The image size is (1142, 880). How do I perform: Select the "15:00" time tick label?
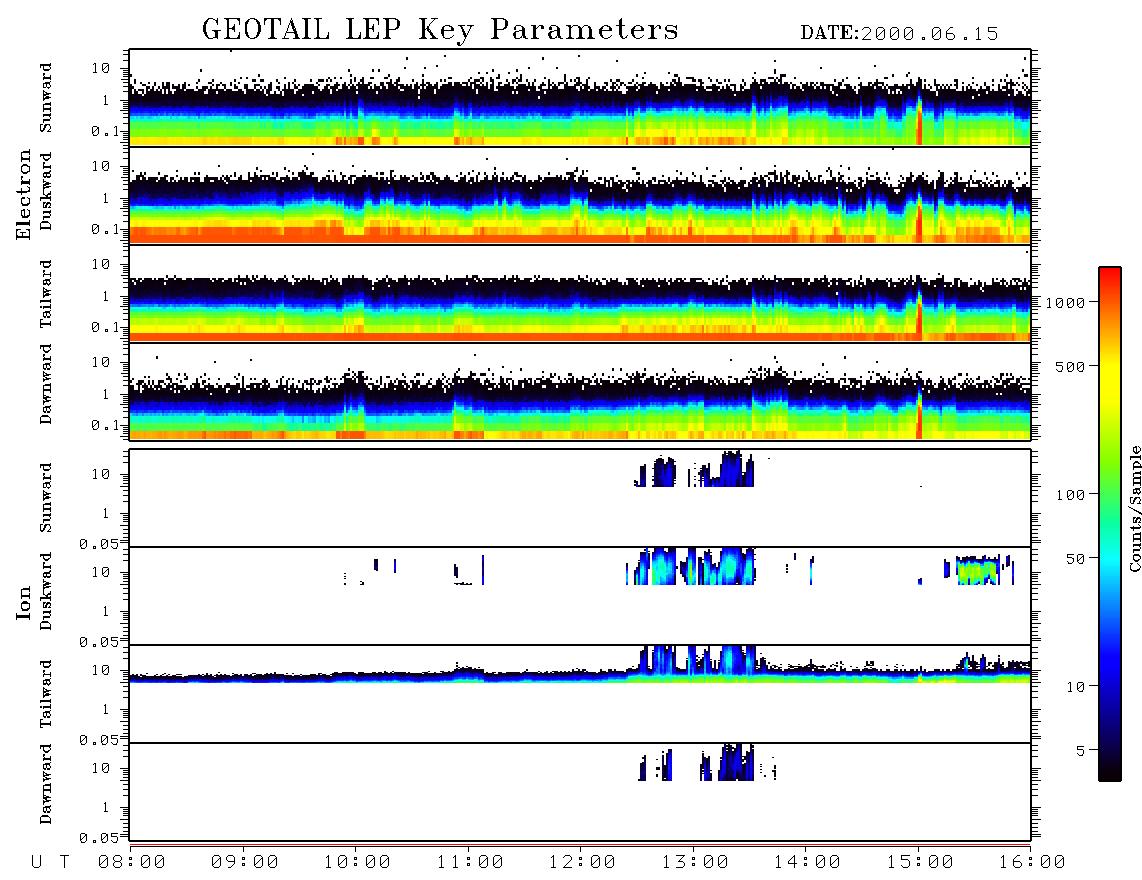coord(921,863)
